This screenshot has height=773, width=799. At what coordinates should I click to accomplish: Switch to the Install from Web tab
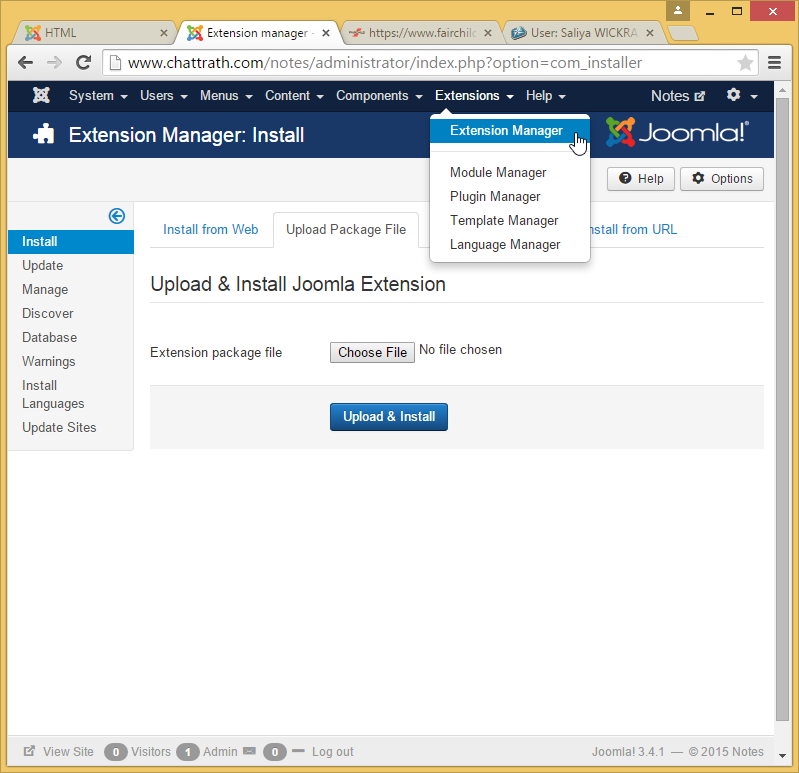click(x=211, y=230)
